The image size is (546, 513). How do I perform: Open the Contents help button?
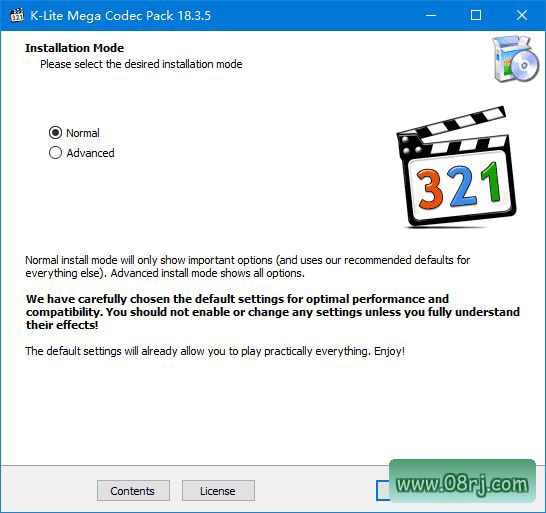pos(133,491)
